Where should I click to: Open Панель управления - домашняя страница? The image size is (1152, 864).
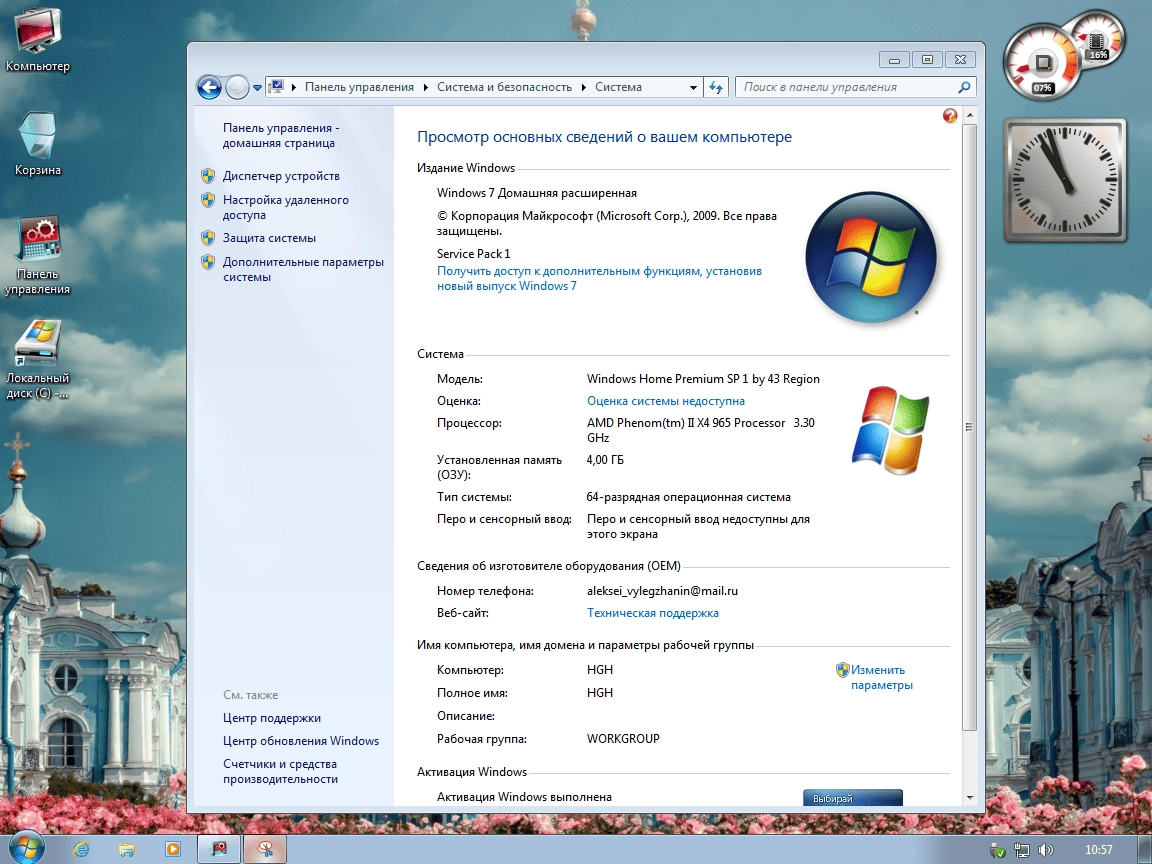(x=281, y=135)
